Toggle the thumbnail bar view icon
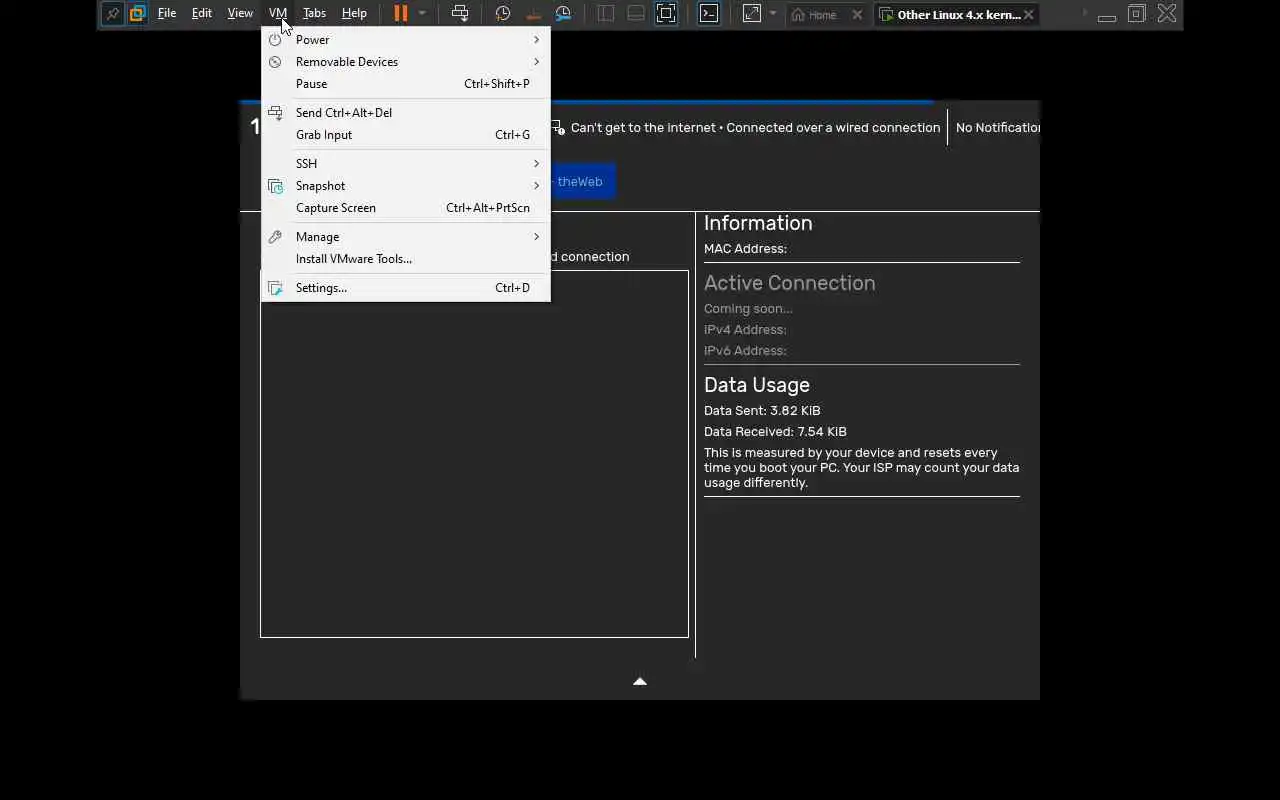The height and width of the screenshot is (800, 1280). (636, 13)
